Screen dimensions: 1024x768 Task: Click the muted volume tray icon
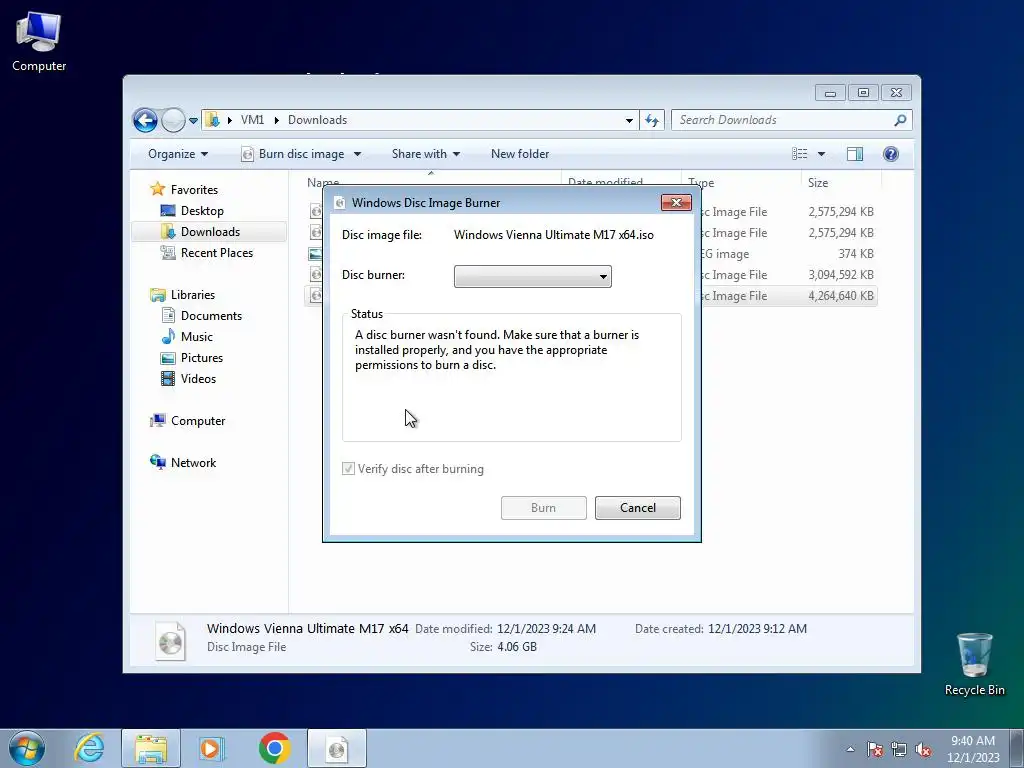click(x=923, y=749)
